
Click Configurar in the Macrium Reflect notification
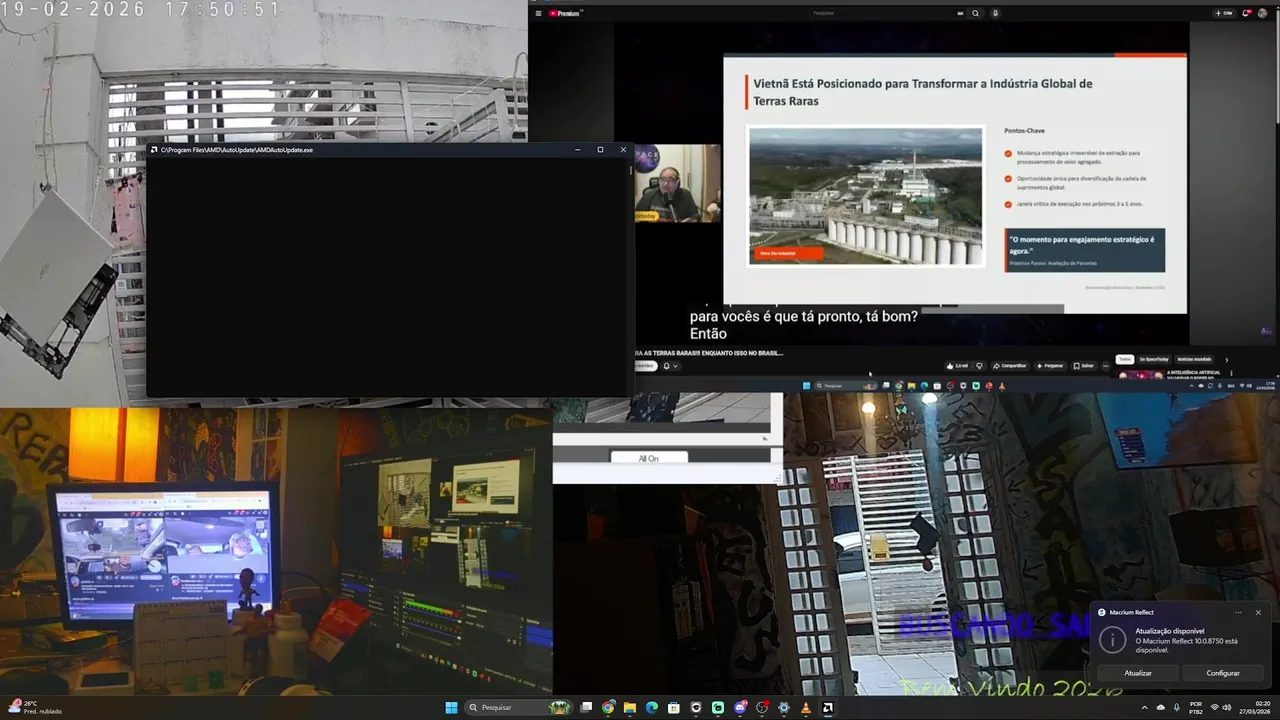[x=1223, y=673]
